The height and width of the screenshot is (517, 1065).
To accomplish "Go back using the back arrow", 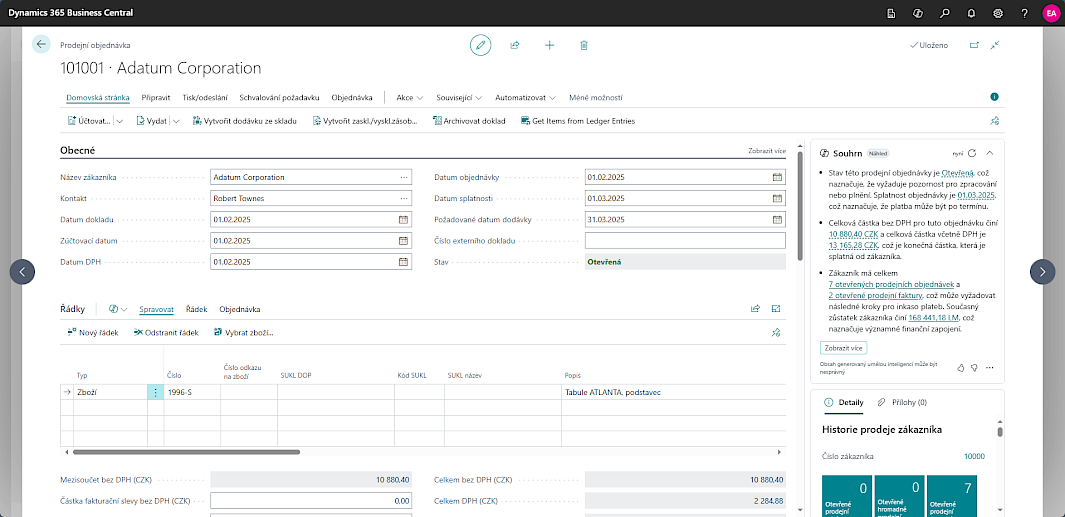I will tap(41, 44).
